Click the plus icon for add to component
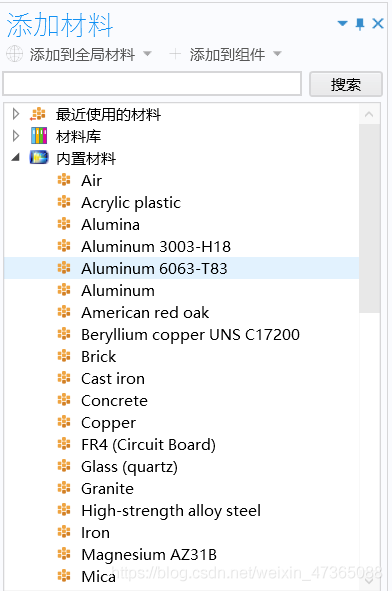 pyautogui.click(x=175, y=54)
